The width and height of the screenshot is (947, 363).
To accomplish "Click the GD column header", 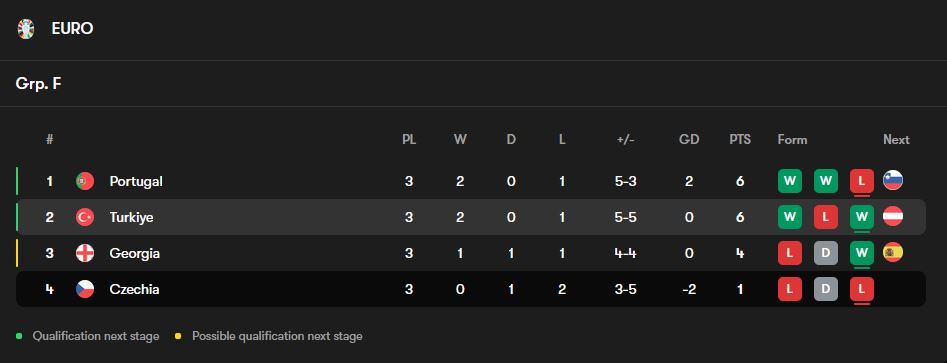I will 689,140.
